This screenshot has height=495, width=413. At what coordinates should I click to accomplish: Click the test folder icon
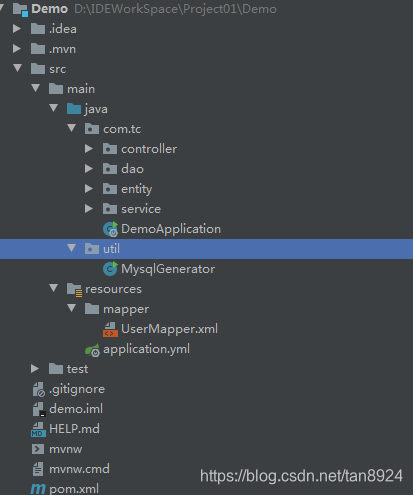[56, 369]
